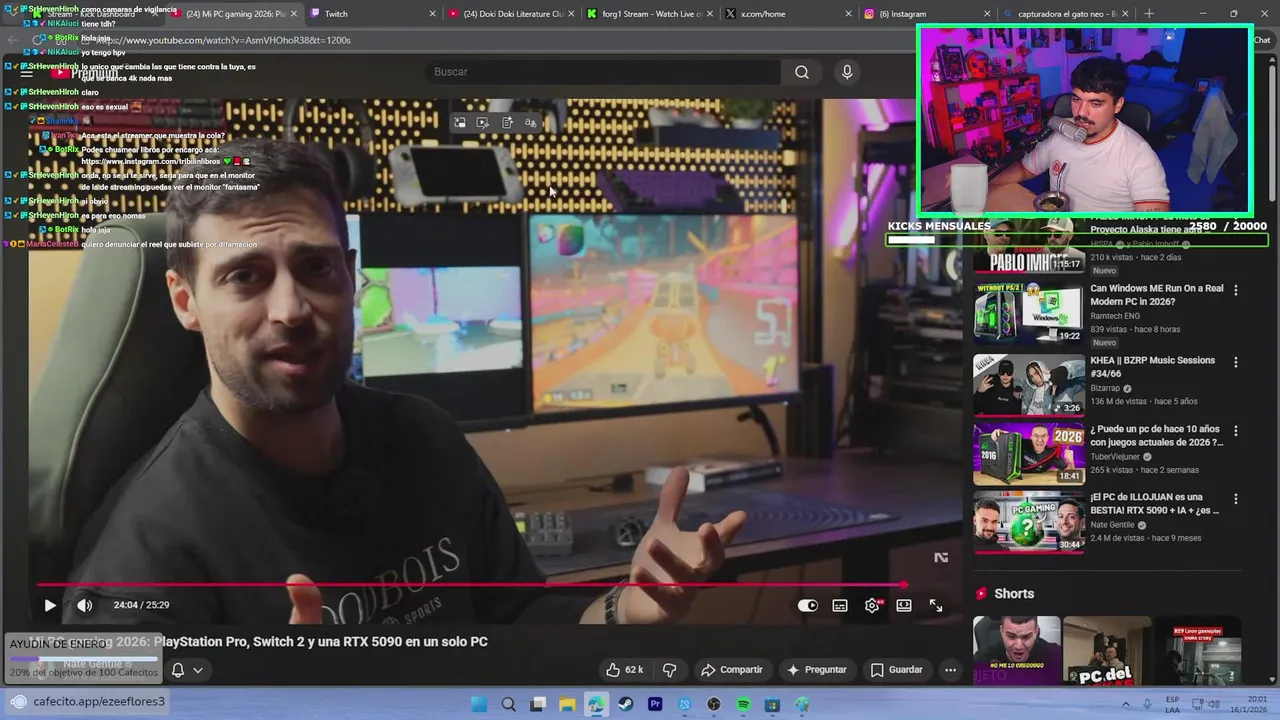Click the search magnifier button
The image size is (1280, 720).
pyautogui.click(x=802, y=72)
